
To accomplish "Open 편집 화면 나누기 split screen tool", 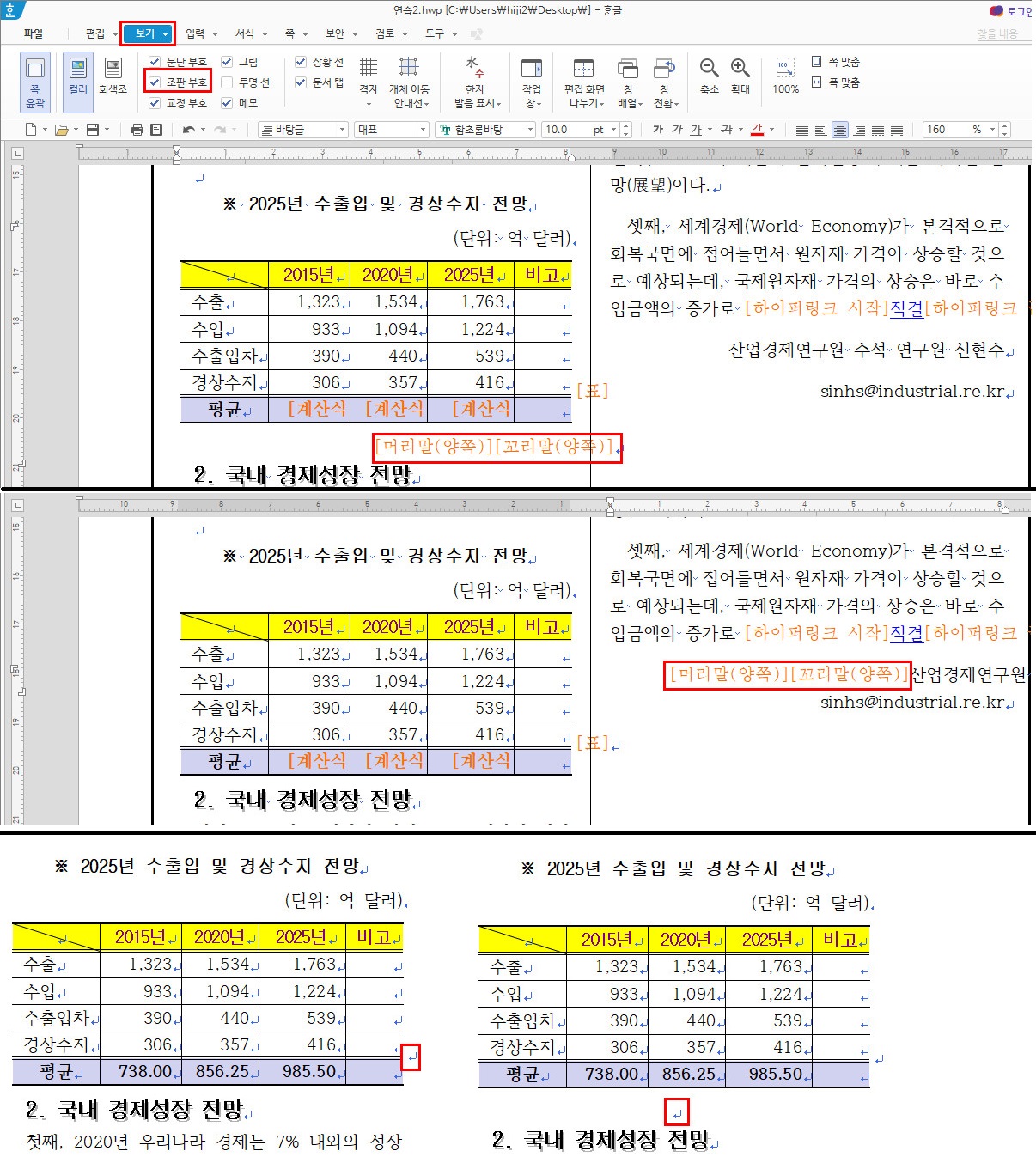I will click(x=584, y=82).
